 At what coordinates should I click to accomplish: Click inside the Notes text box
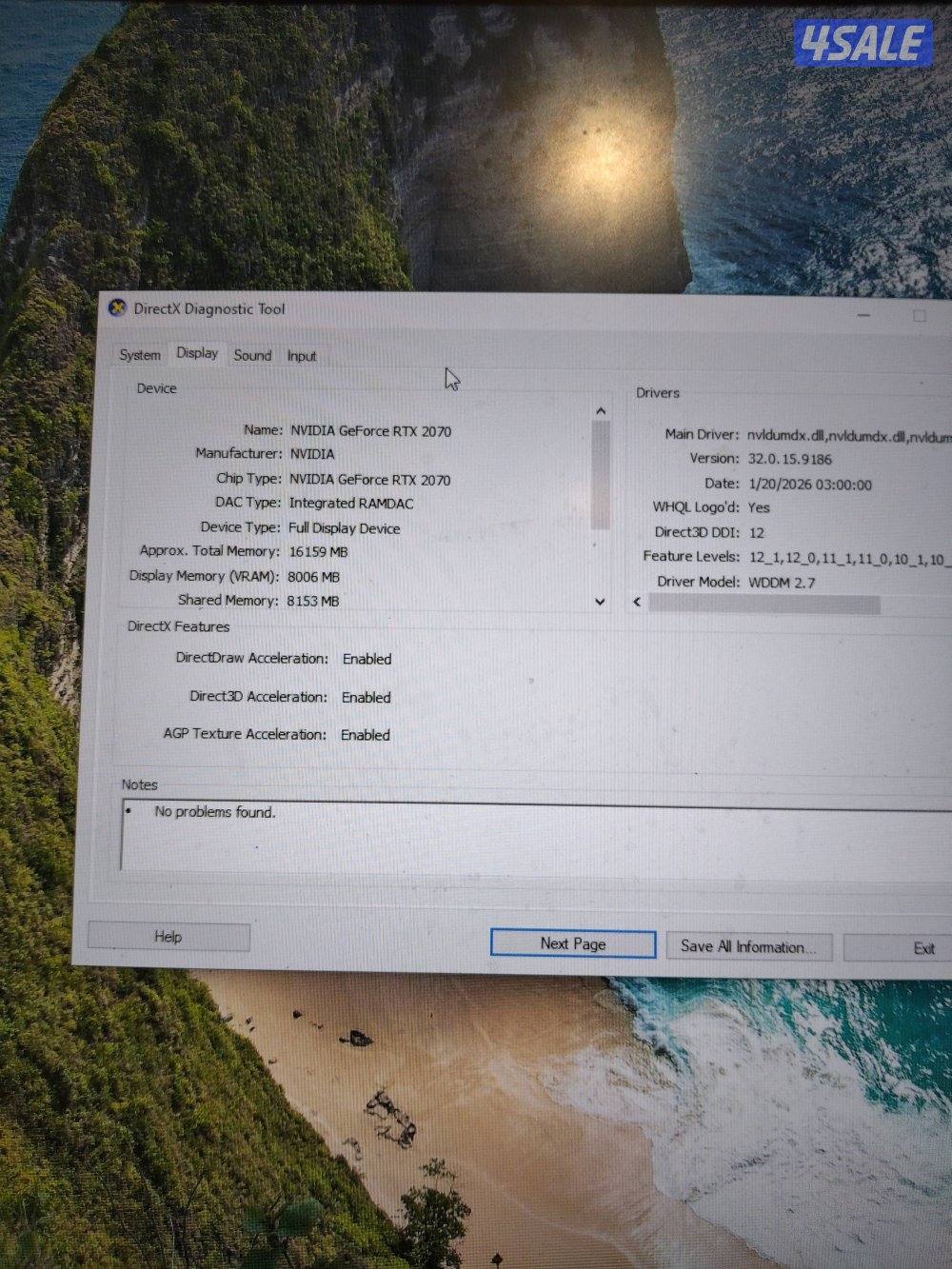pos(533,838)
